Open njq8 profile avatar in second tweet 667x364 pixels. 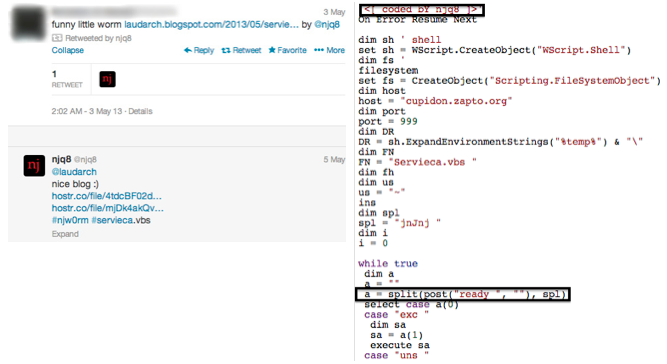click(34, 165)
